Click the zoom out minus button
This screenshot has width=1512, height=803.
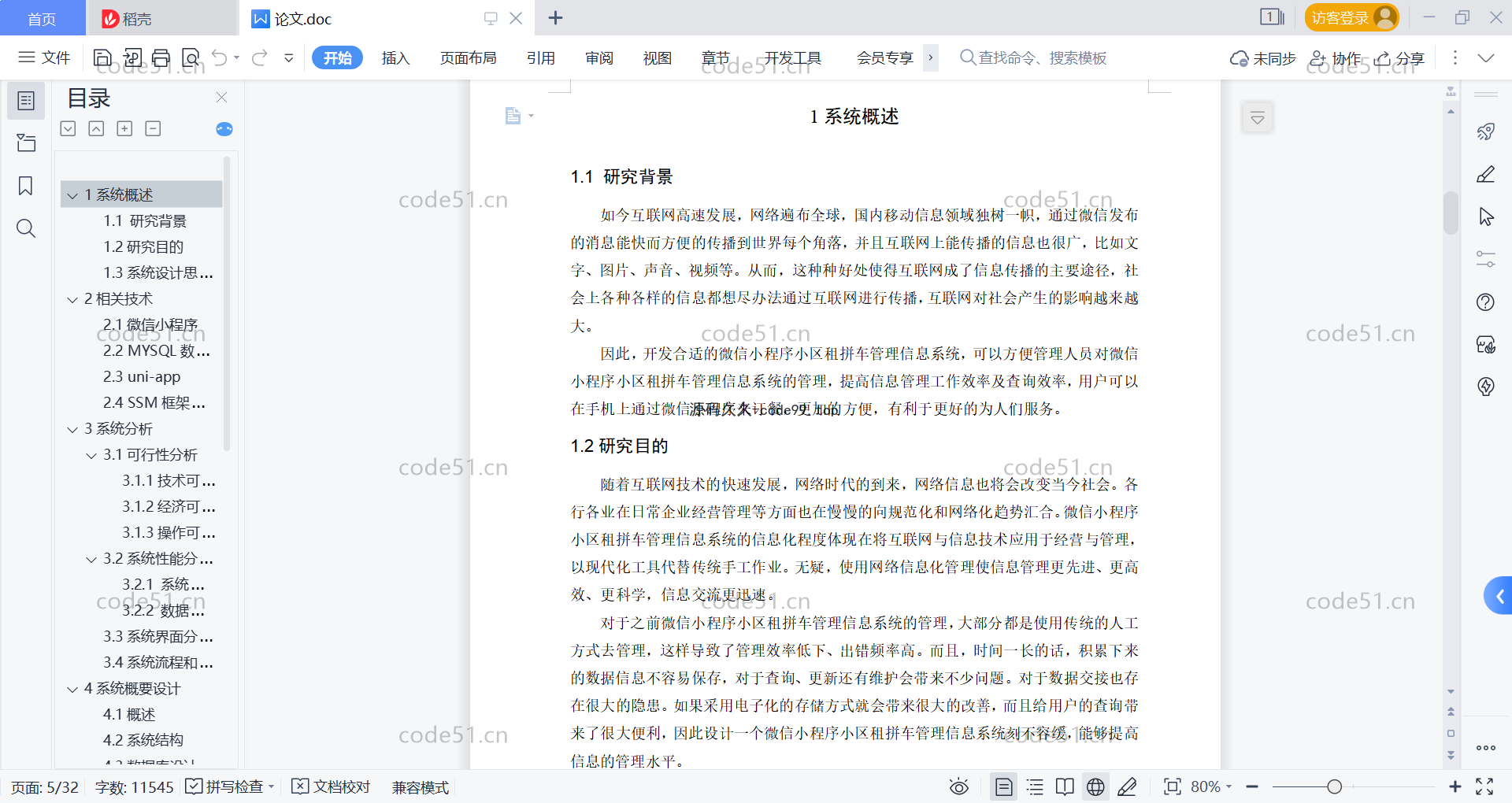[1252, 786]
